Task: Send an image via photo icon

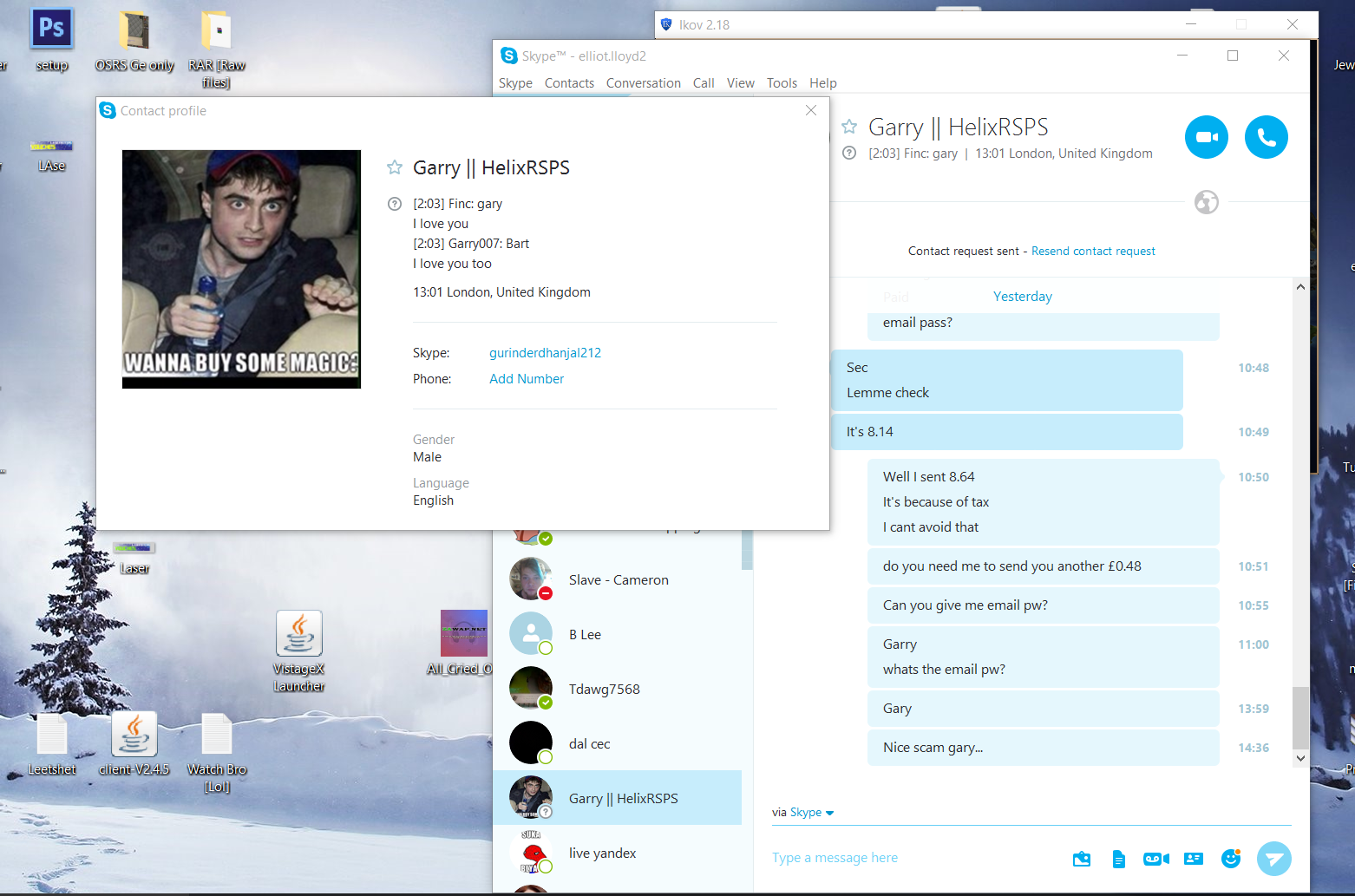Action: click(1082, 859)
